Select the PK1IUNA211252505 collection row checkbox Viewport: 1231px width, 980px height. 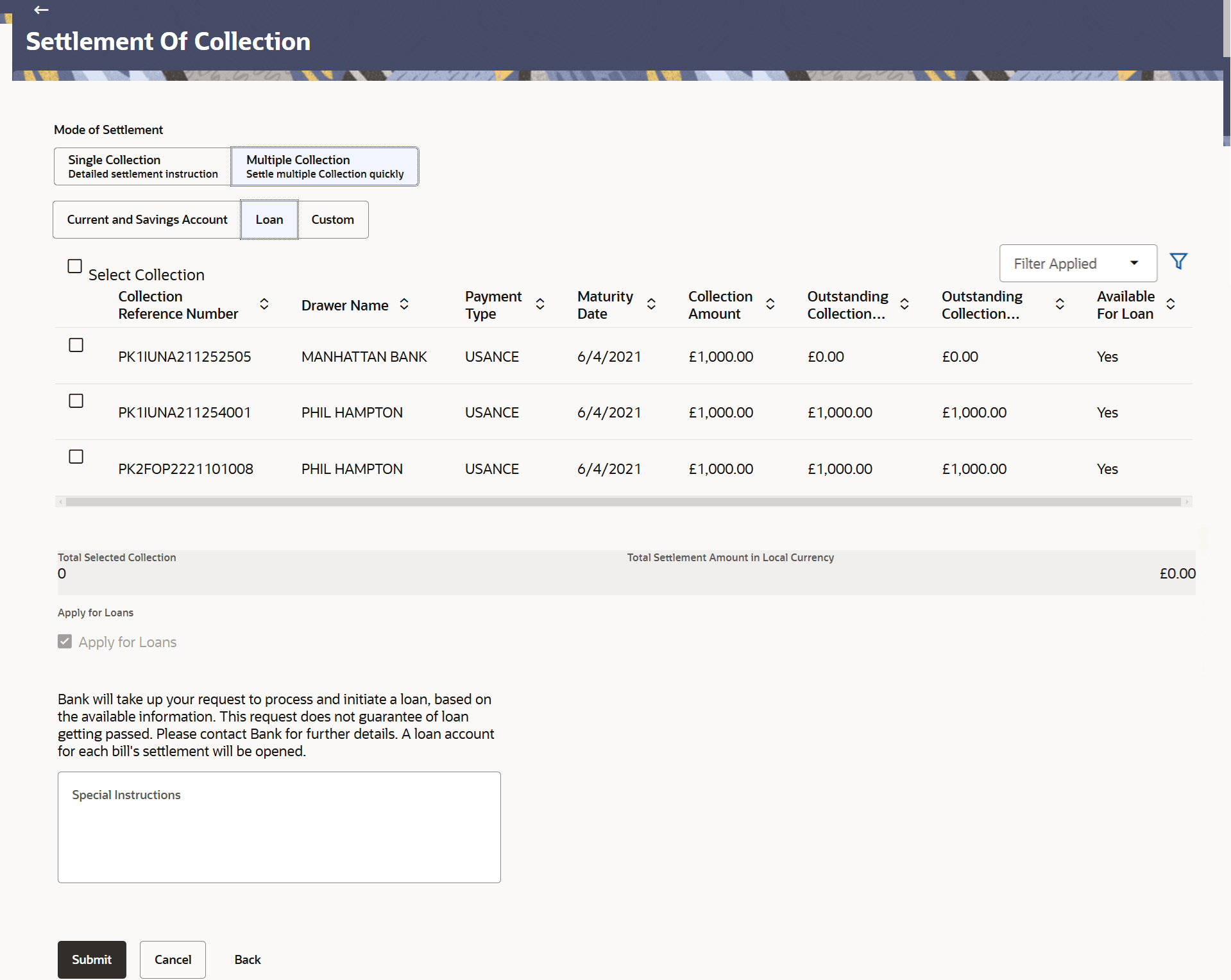(x=76, y=345)
